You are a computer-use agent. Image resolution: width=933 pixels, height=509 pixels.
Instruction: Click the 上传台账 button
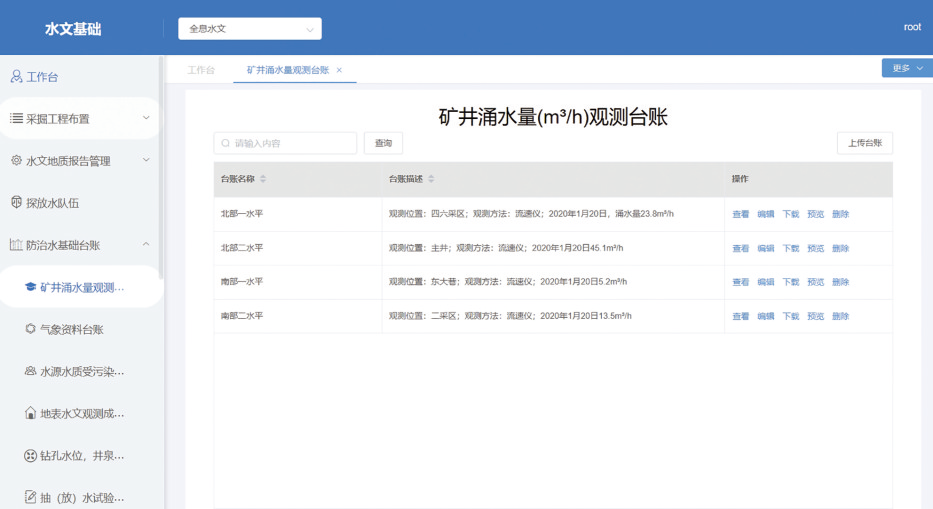865,143
